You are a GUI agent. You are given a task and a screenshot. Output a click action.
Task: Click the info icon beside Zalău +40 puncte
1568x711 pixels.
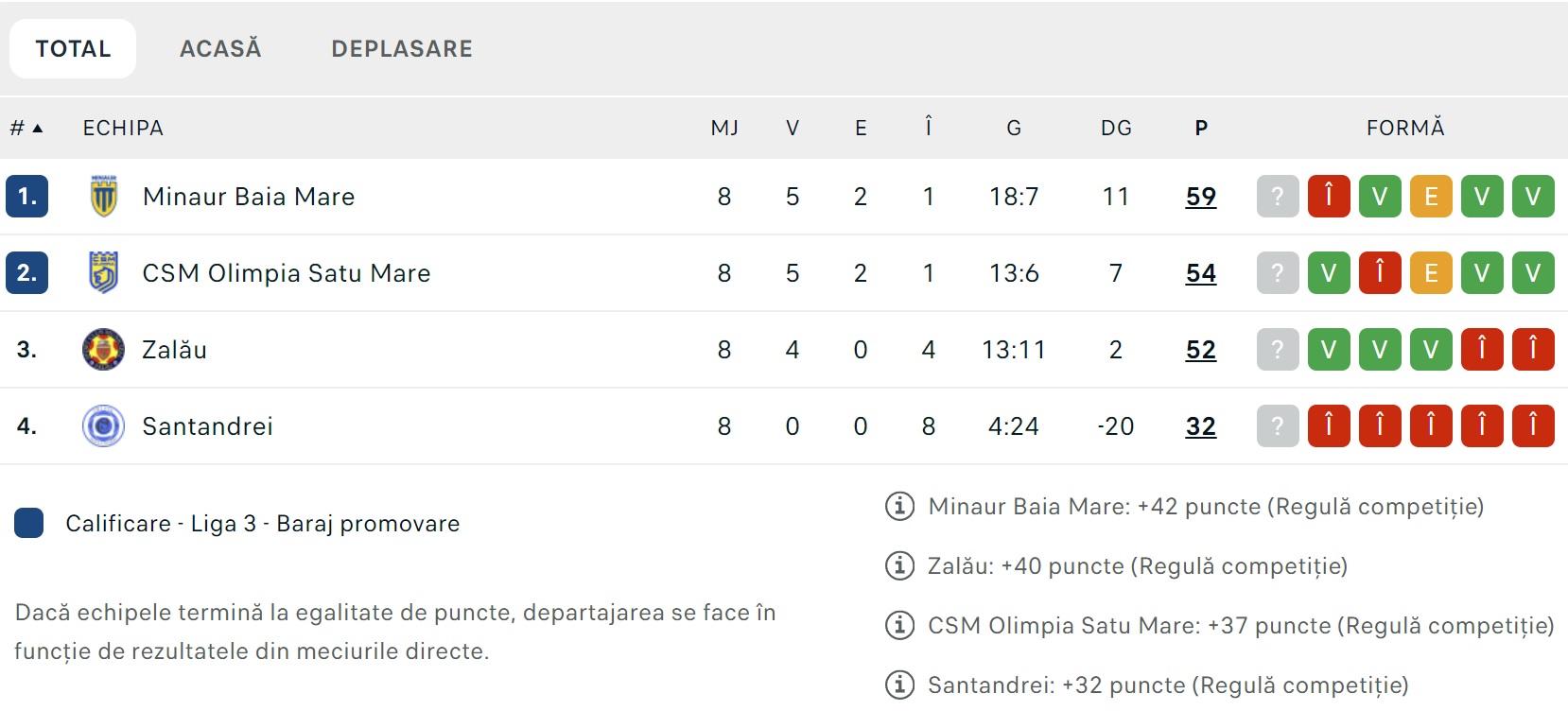[899, 566]
